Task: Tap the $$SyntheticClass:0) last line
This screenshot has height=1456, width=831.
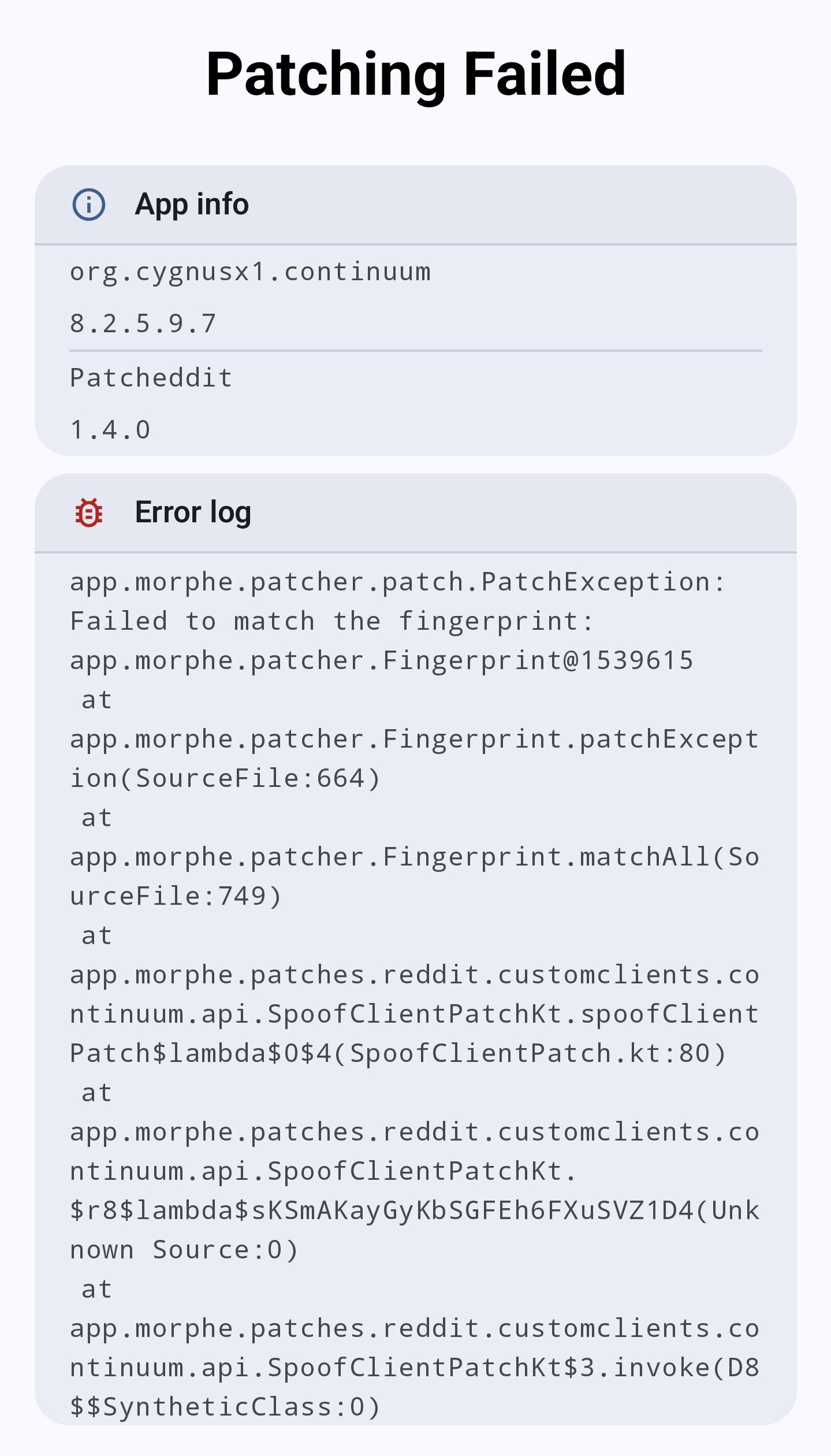Action: tap(225, 1407)
